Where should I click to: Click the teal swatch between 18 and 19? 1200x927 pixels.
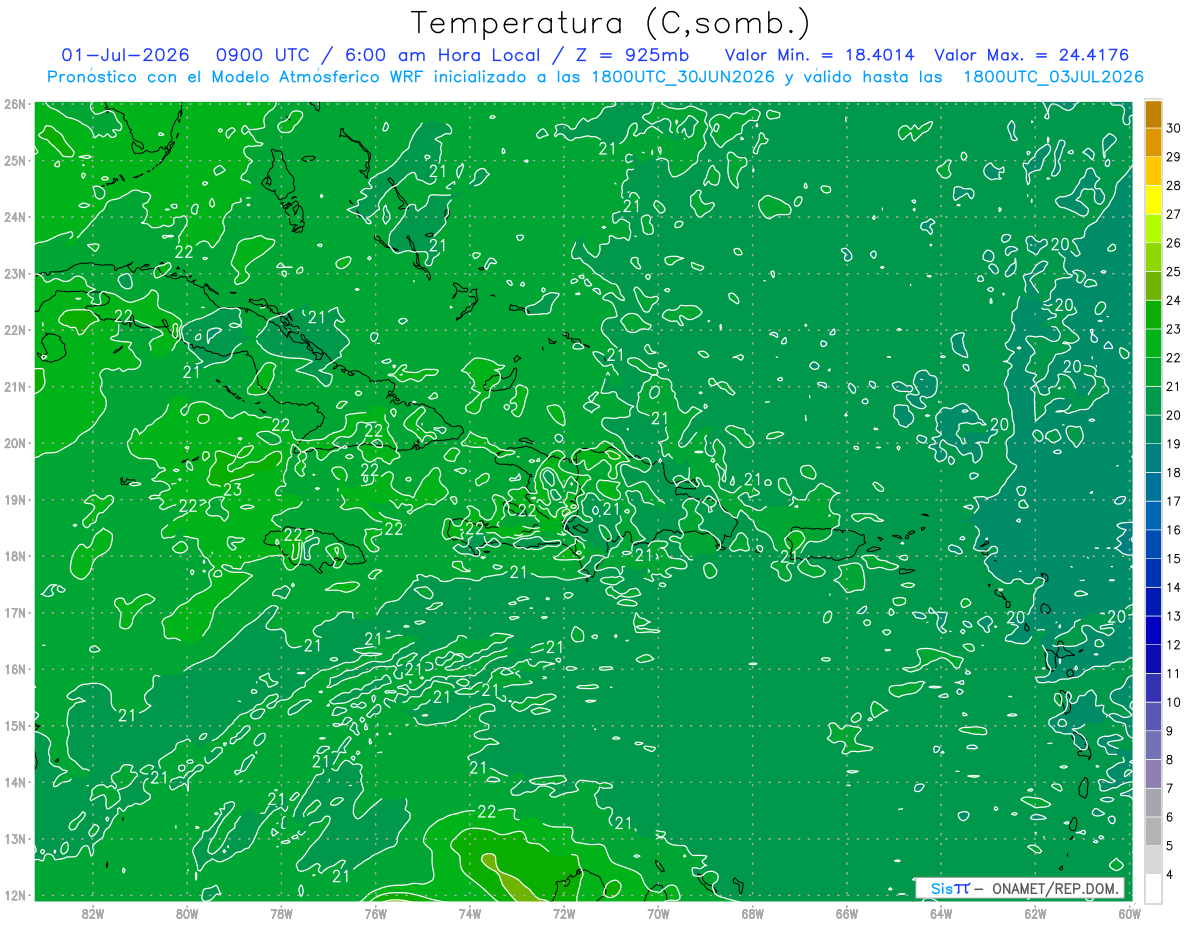tap(1153, 459)
